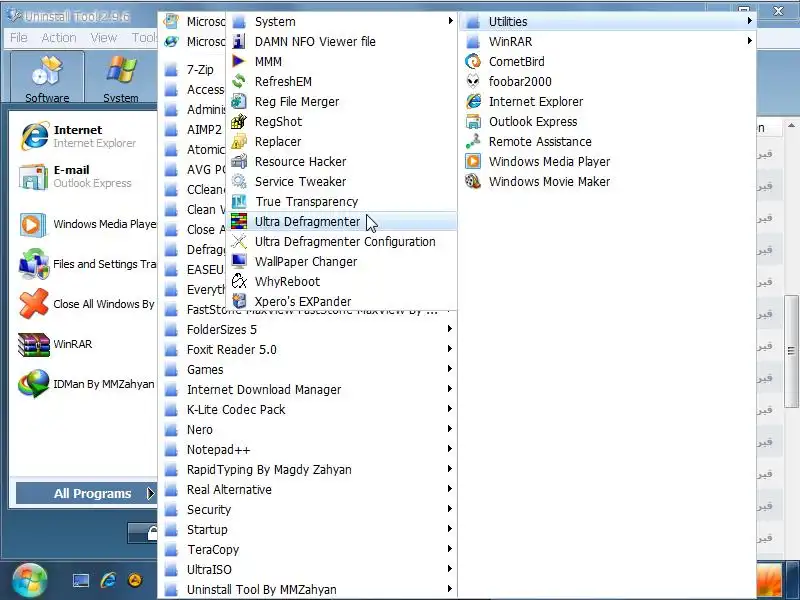Click the Software toolbar button in Uninstall Tool
This screenshot has height=600, width=800.
[x=47, y=78]
